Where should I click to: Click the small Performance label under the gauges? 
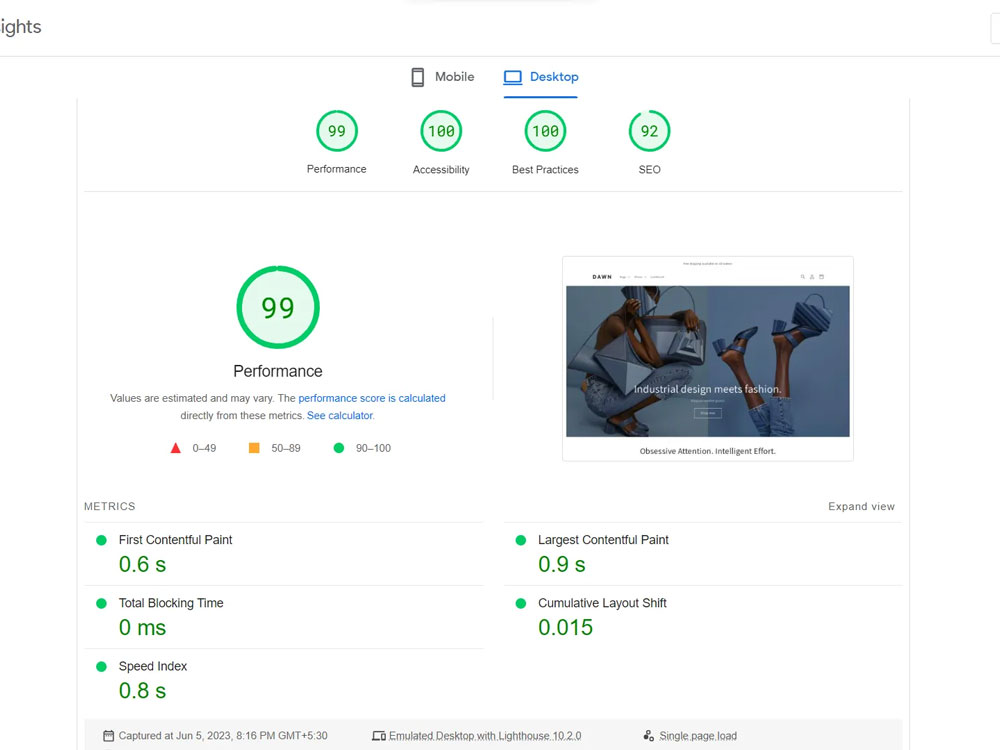(x=337, y=169)
